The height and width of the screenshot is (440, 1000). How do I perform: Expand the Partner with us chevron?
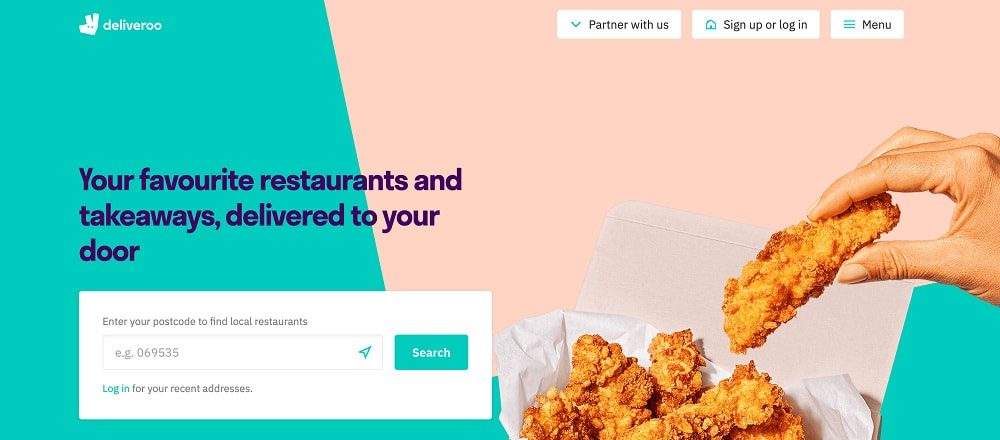pyautogui.click(x=575, y=25)
